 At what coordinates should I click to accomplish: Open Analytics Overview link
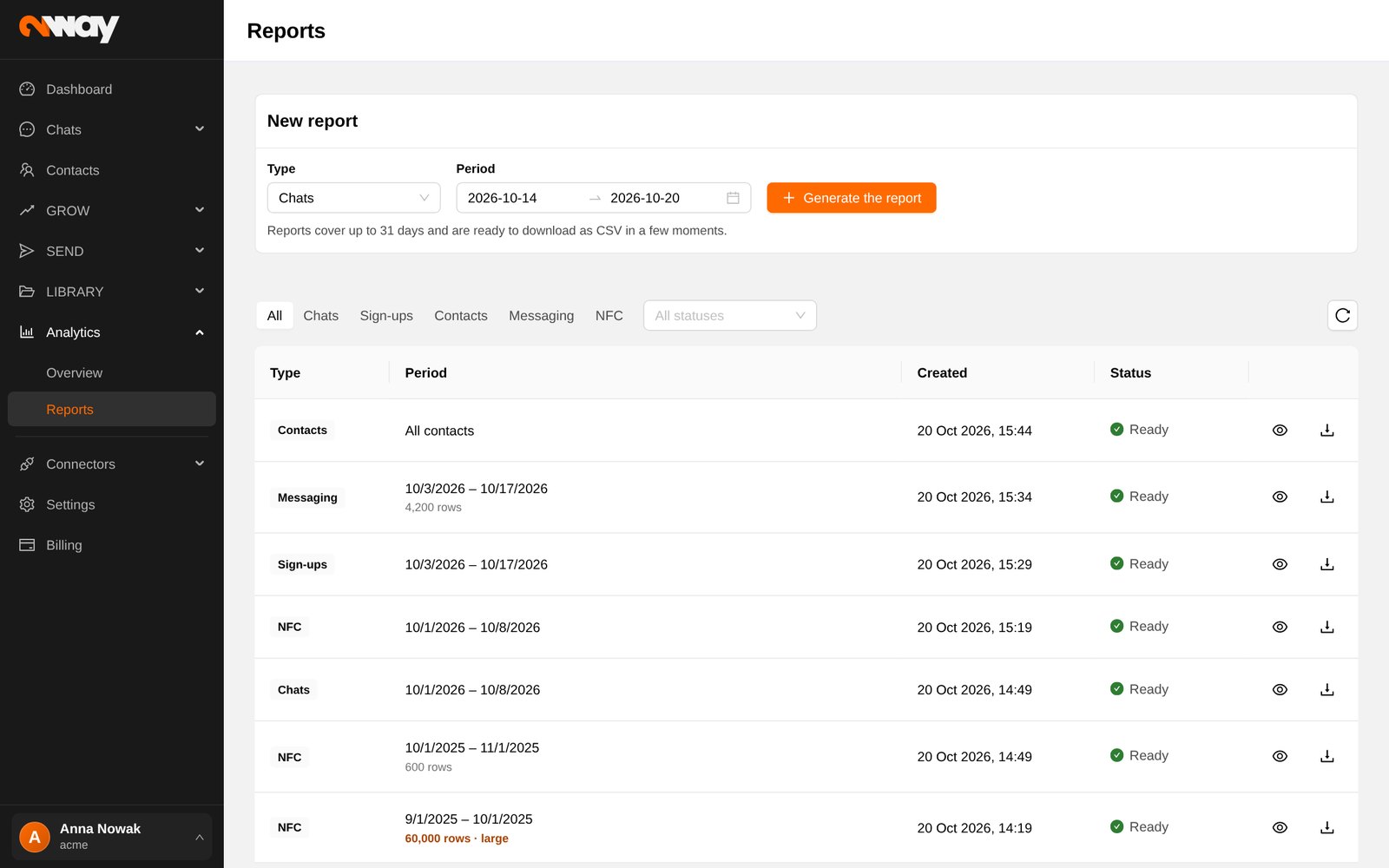111,373
